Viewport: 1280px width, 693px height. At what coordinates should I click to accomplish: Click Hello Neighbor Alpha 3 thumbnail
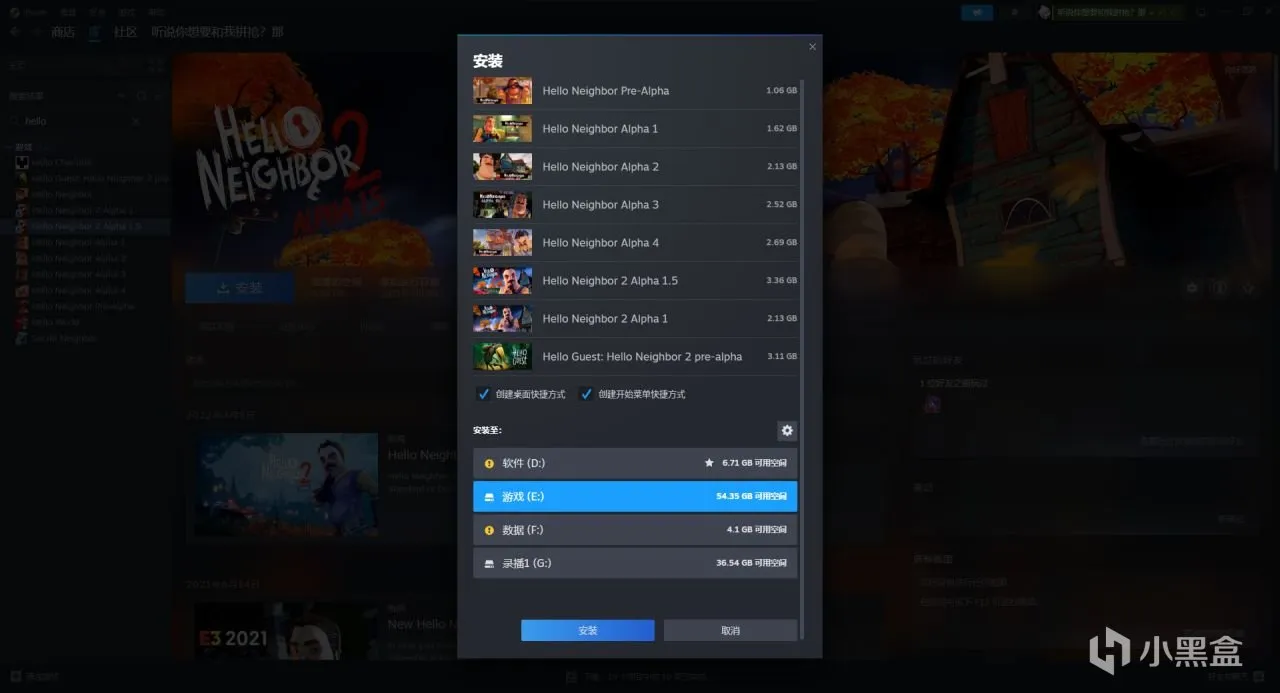tap(502, 204)
